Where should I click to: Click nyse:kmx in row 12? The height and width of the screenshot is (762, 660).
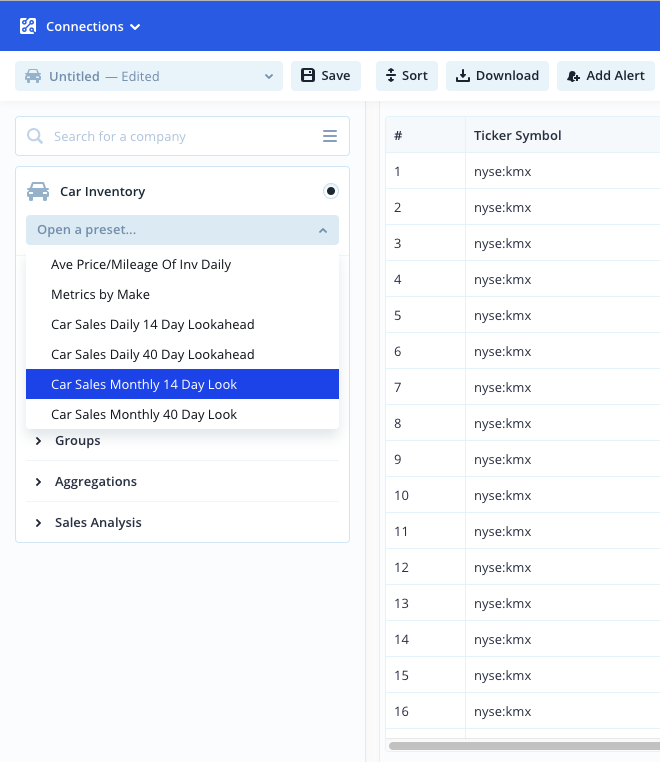pyautogui.click(x=503, y=567)
